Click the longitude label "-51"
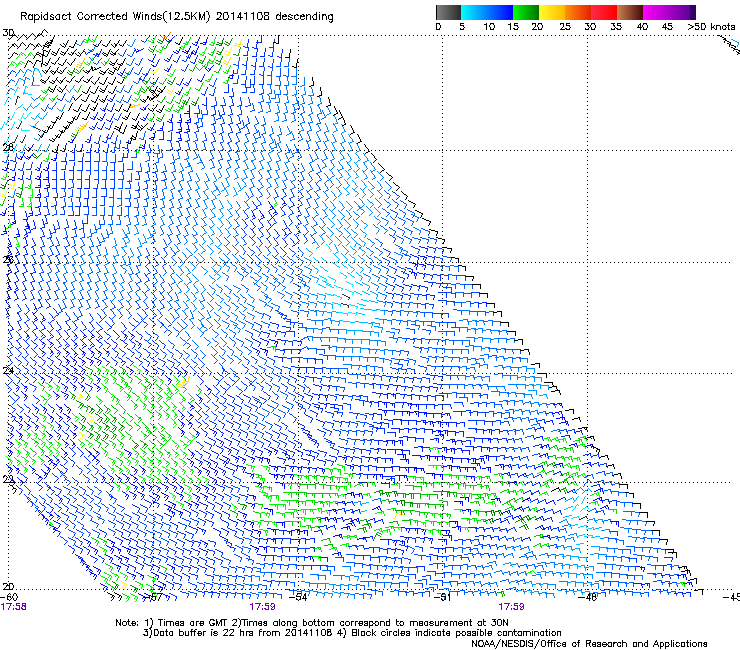The image size is (740, 650). [x=443, y=597]
